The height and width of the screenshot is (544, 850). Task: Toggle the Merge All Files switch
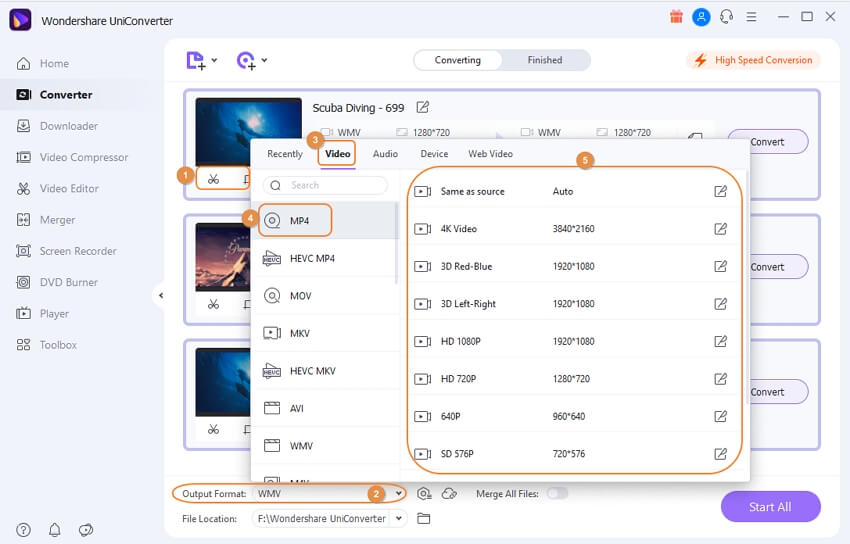[557, 493]
